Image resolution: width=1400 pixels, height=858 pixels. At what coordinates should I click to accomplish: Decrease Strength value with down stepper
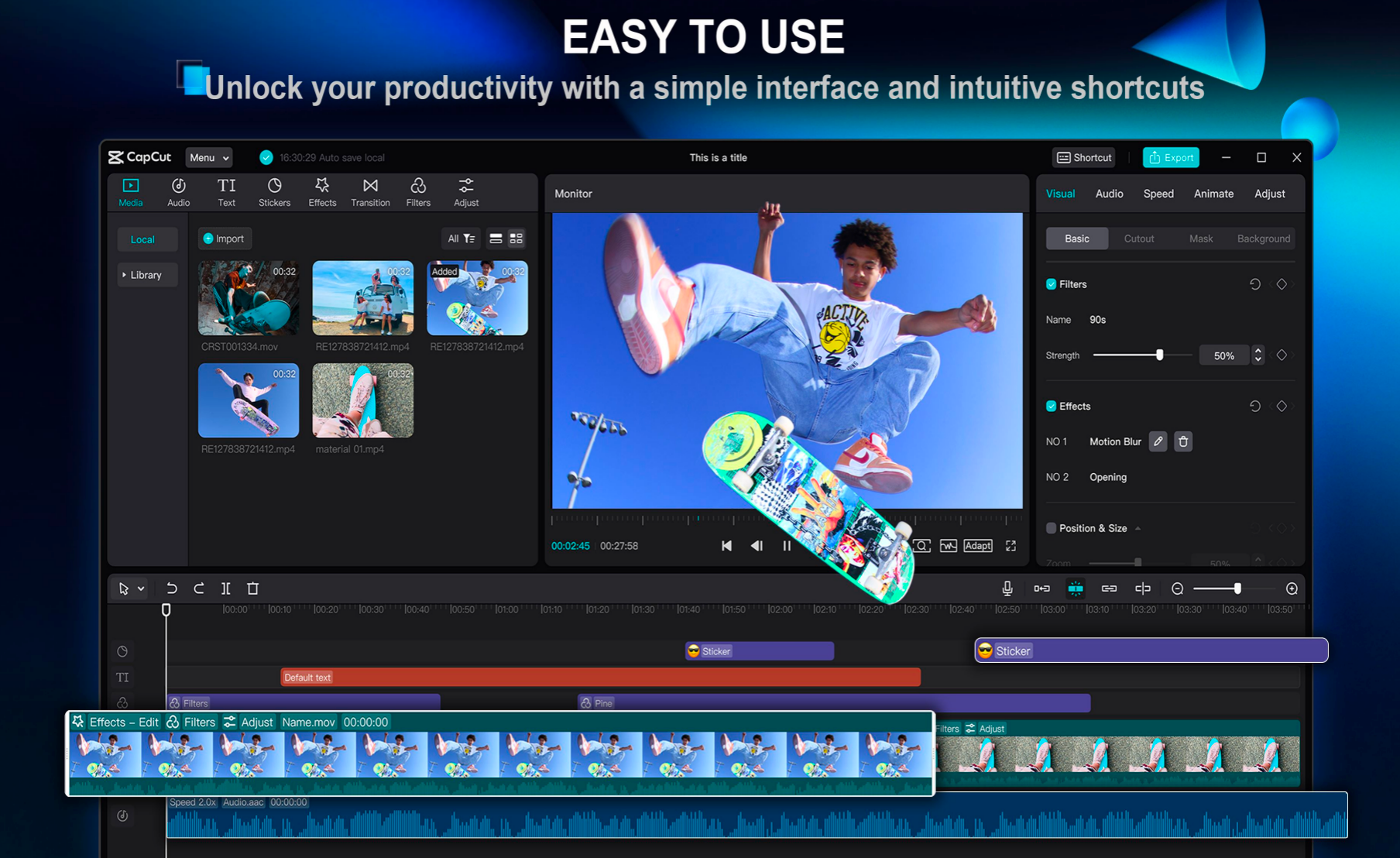[1258, 359]
